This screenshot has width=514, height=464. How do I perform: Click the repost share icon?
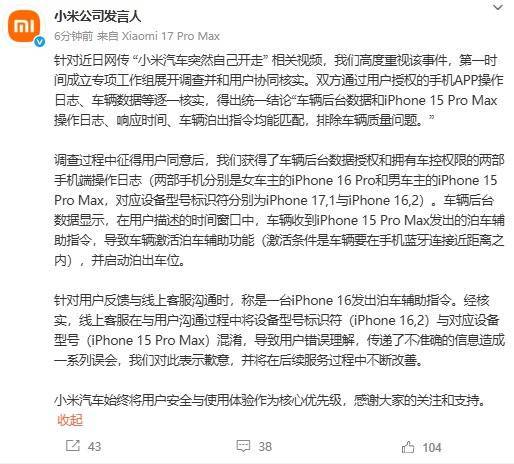[x=73, y=446]
